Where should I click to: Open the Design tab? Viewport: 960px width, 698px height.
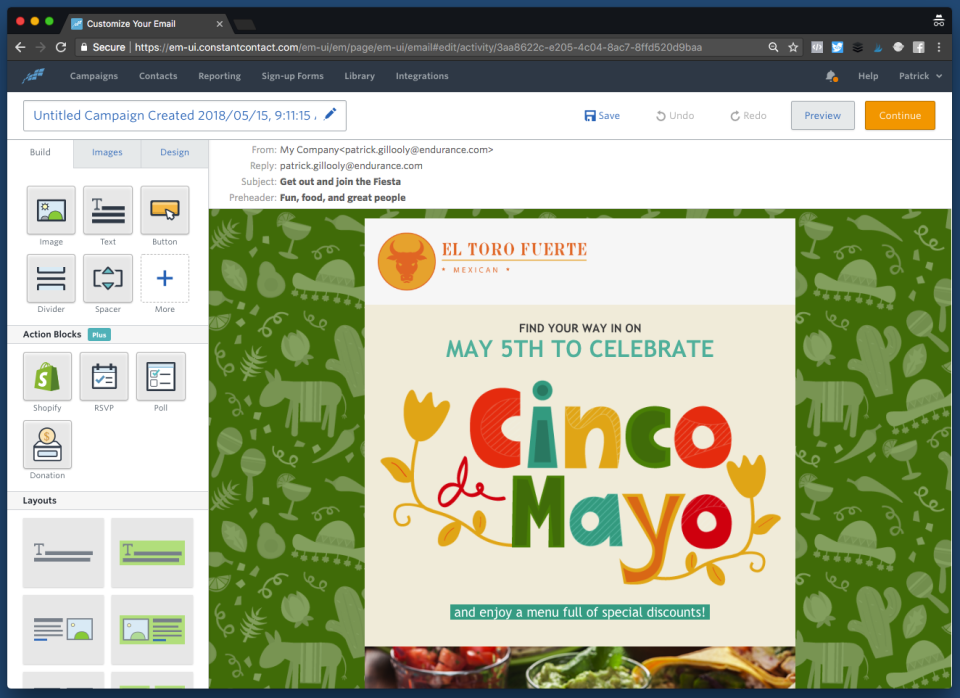tap(174, 153)
